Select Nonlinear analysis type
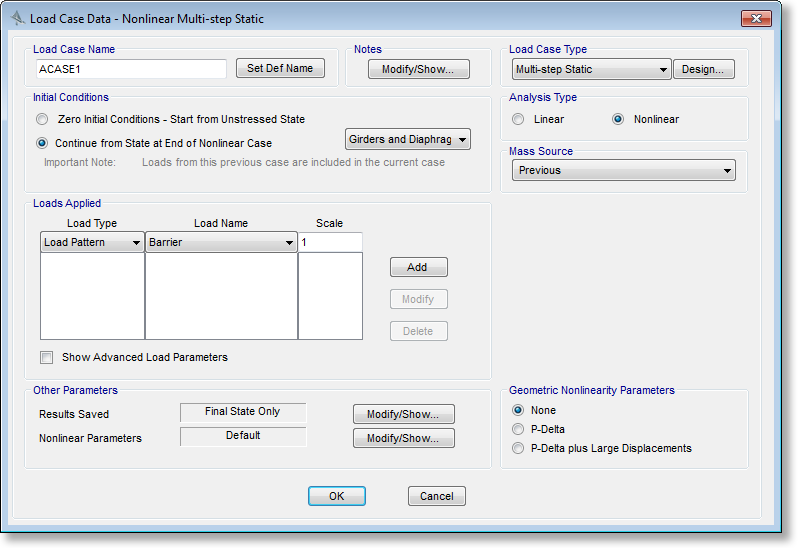803x548 pixels. [618, 119]
